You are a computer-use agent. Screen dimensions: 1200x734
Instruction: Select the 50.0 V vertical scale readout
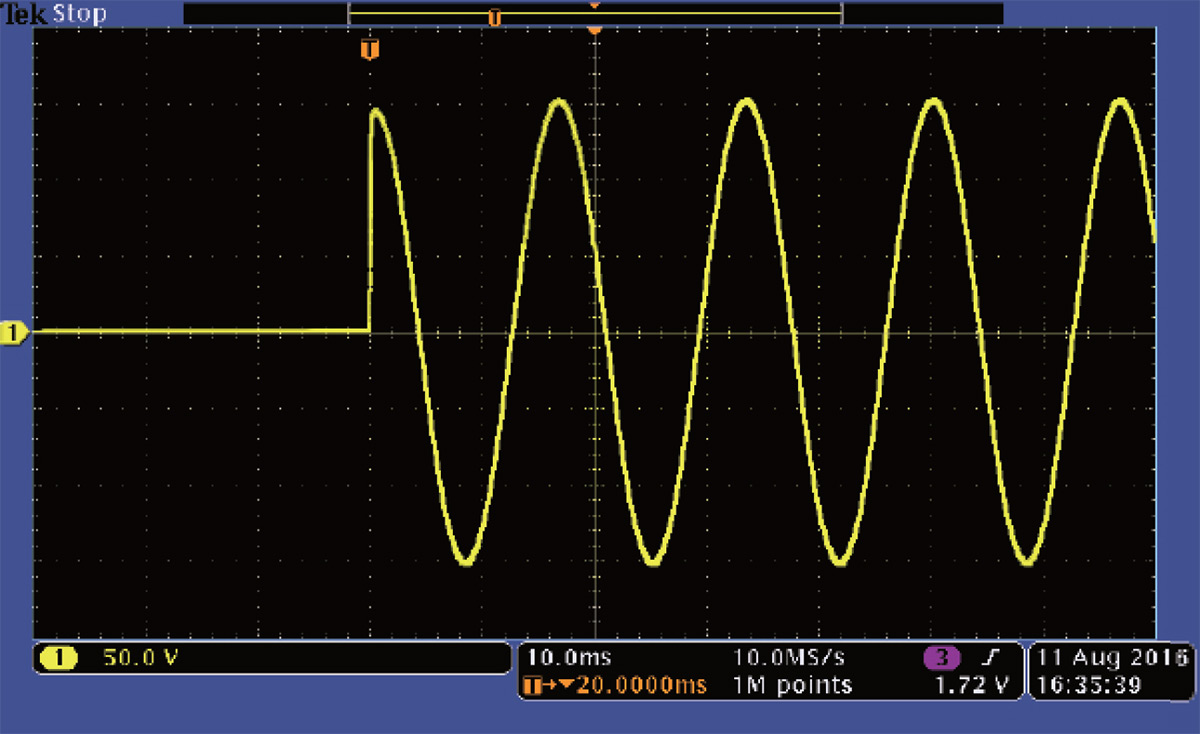[x=140, y=658]
